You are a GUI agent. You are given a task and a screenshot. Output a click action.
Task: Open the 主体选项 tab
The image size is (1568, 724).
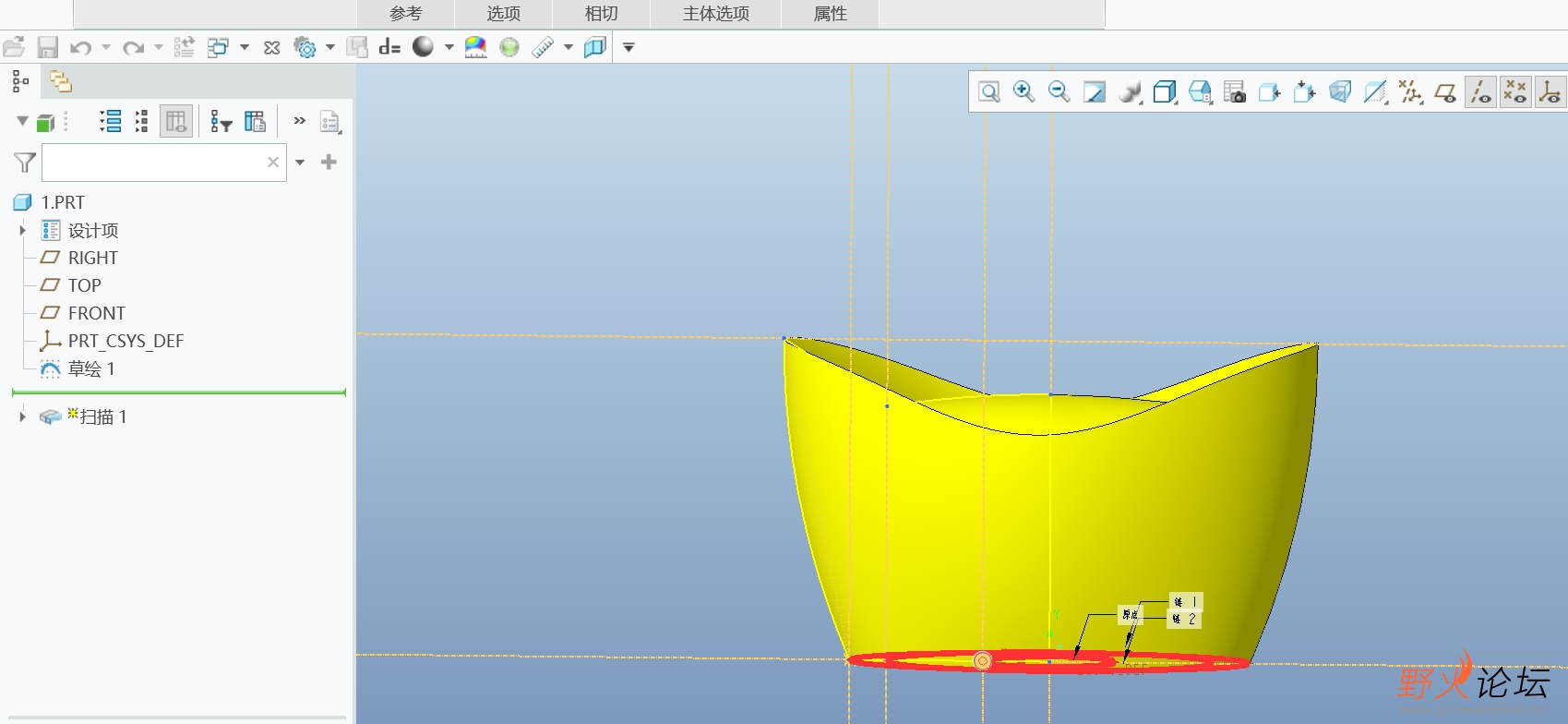pos(716,14)
